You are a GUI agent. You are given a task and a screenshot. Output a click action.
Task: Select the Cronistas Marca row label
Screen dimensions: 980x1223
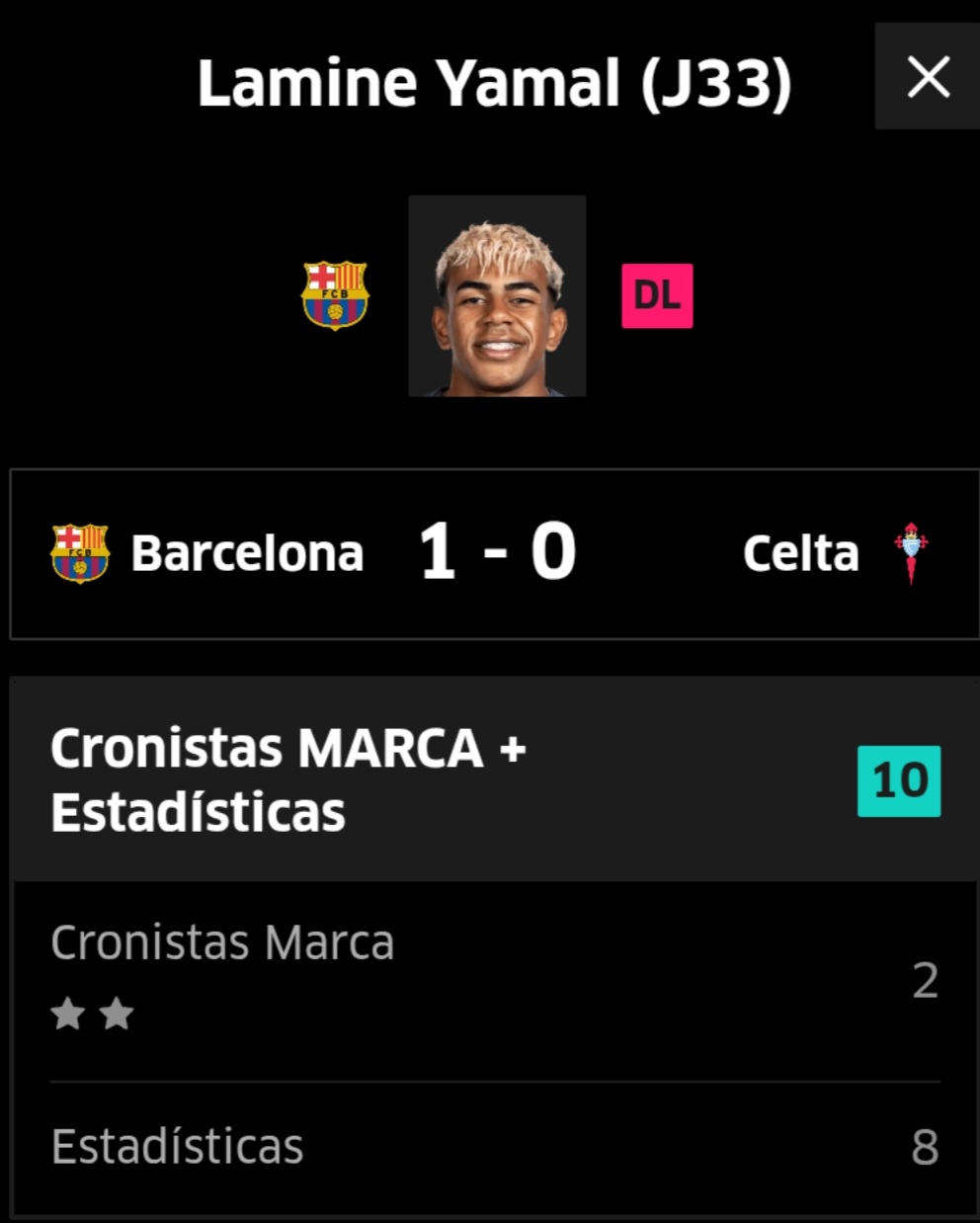click(x=222, y=942)
